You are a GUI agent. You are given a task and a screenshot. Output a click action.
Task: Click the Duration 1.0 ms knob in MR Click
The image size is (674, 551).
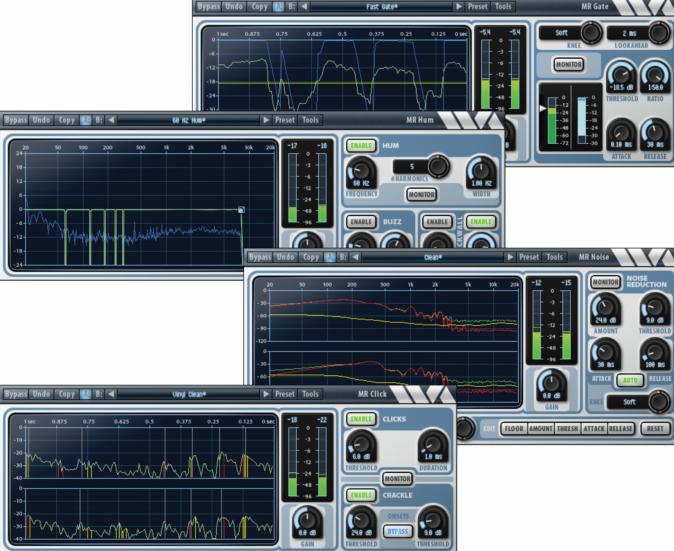433,446
